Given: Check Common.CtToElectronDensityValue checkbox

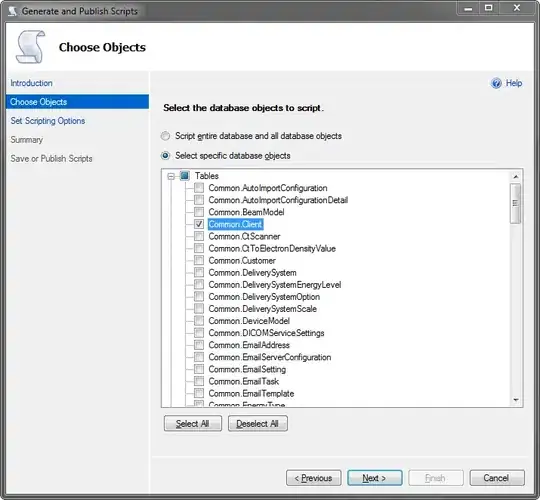Looking at the screenshot, I should [199, 248].
